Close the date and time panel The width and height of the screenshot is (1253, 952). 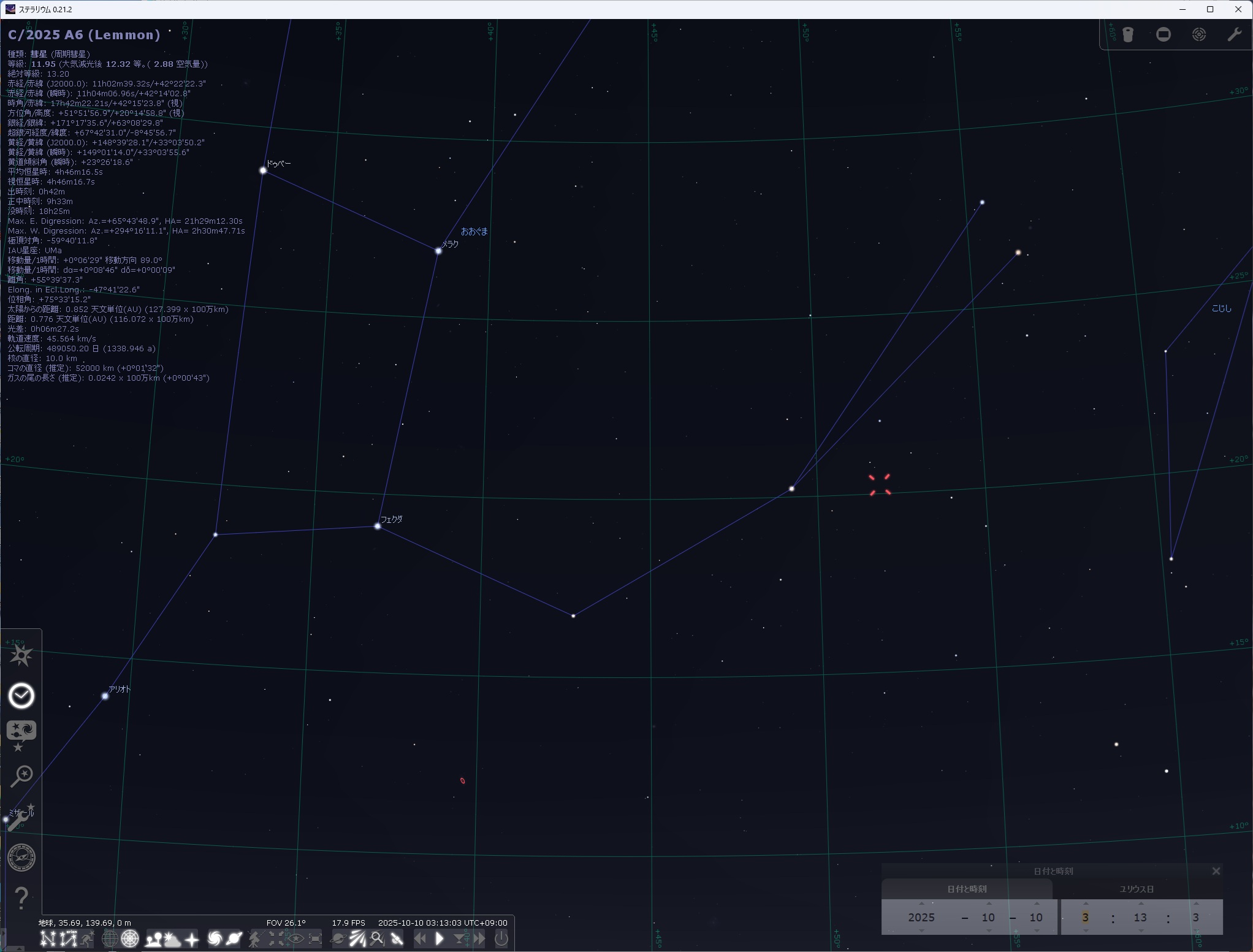pos(1216,871)
